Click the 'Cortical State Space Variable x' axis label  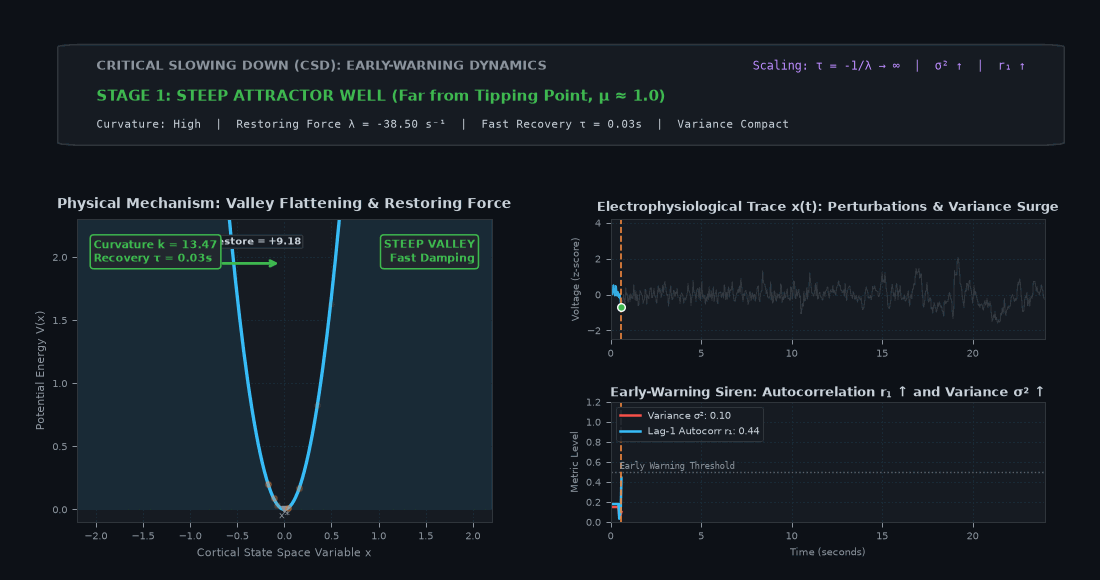click(284, 553)
